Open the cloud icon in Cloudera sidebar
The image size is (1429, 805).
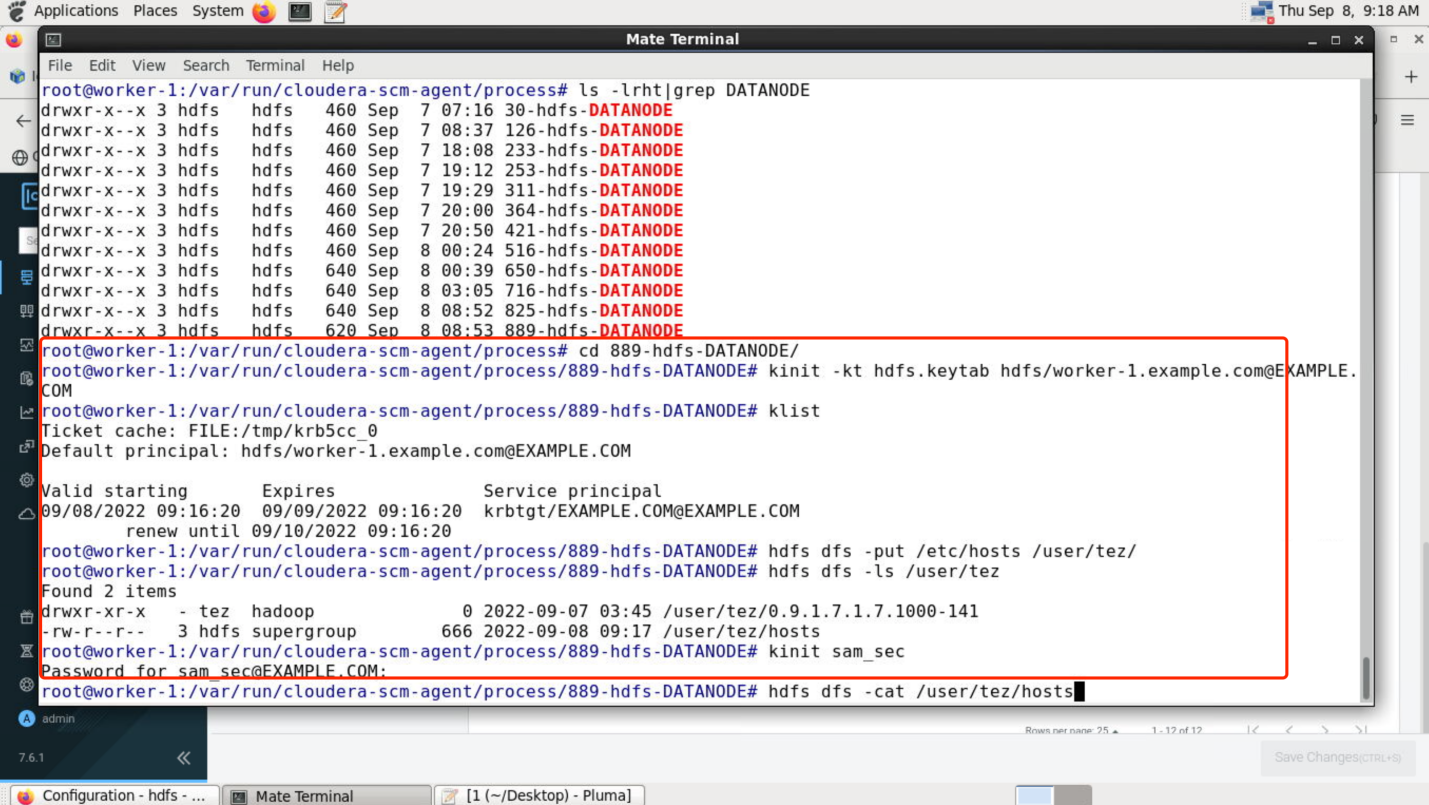(27, 514)
